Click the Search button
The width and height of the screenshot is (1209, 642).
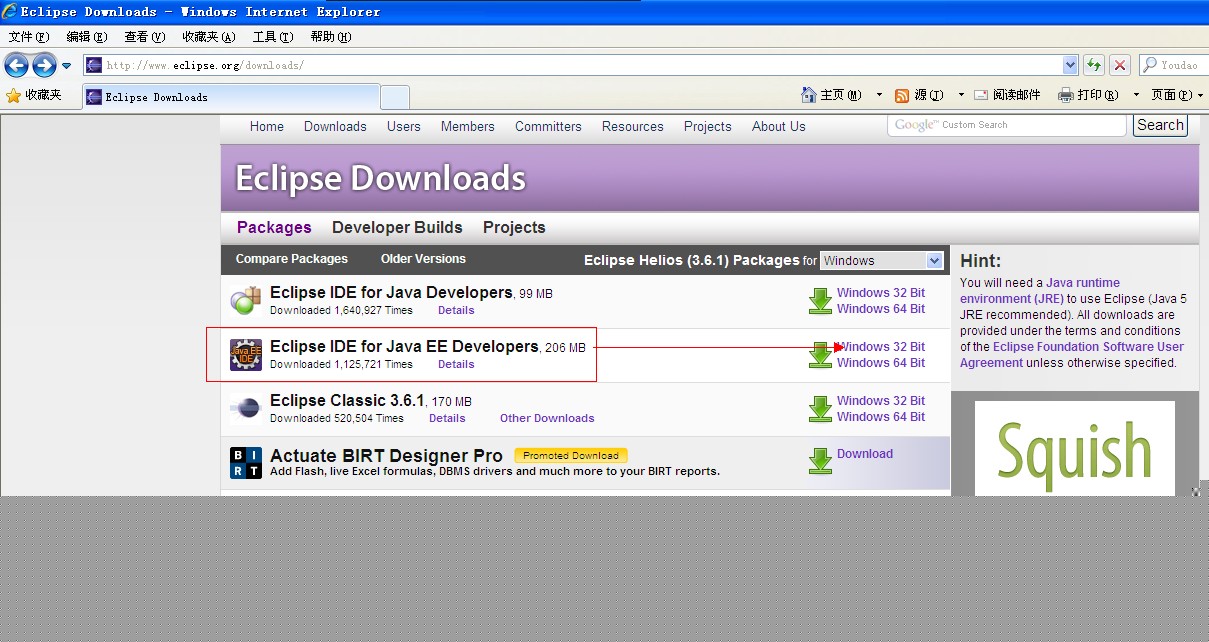[1160, 125]
